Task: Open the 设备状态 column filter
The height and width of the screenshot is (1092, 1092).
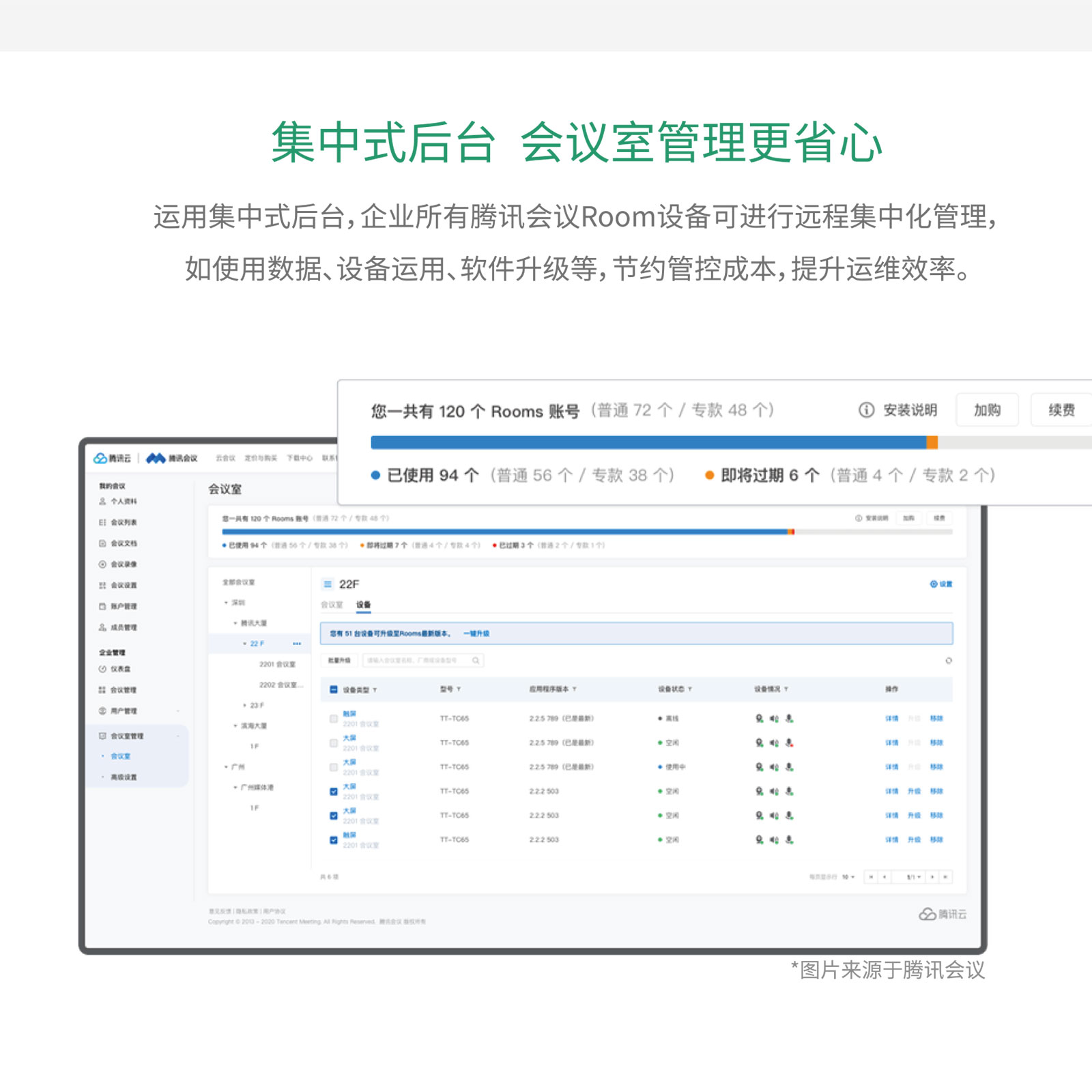Action: coord(690,689)
